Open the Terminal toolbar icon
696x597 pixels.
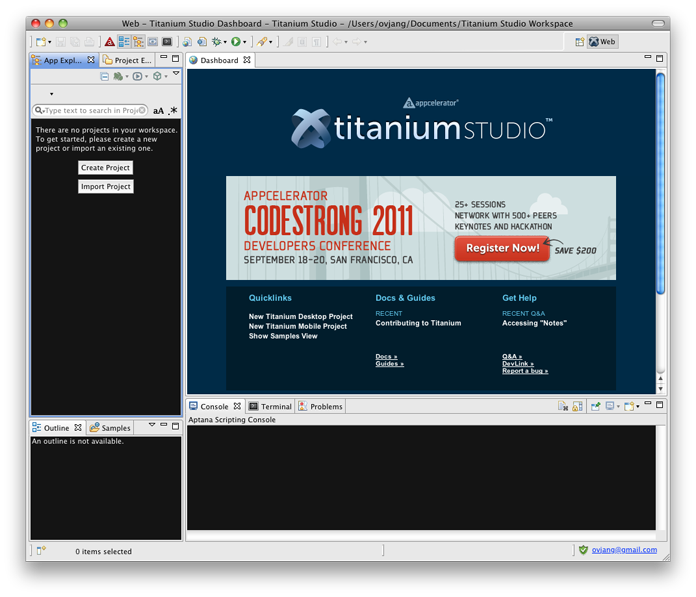pos(167,42)
